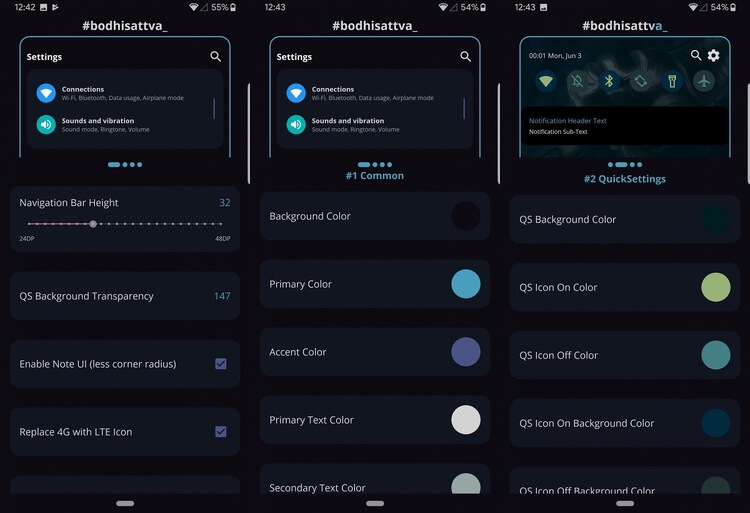Screen dimensions: 750x513
Task: Tap the #2 QuickSettings section heading
Action: pyautogui.click(x=625, y=179)
